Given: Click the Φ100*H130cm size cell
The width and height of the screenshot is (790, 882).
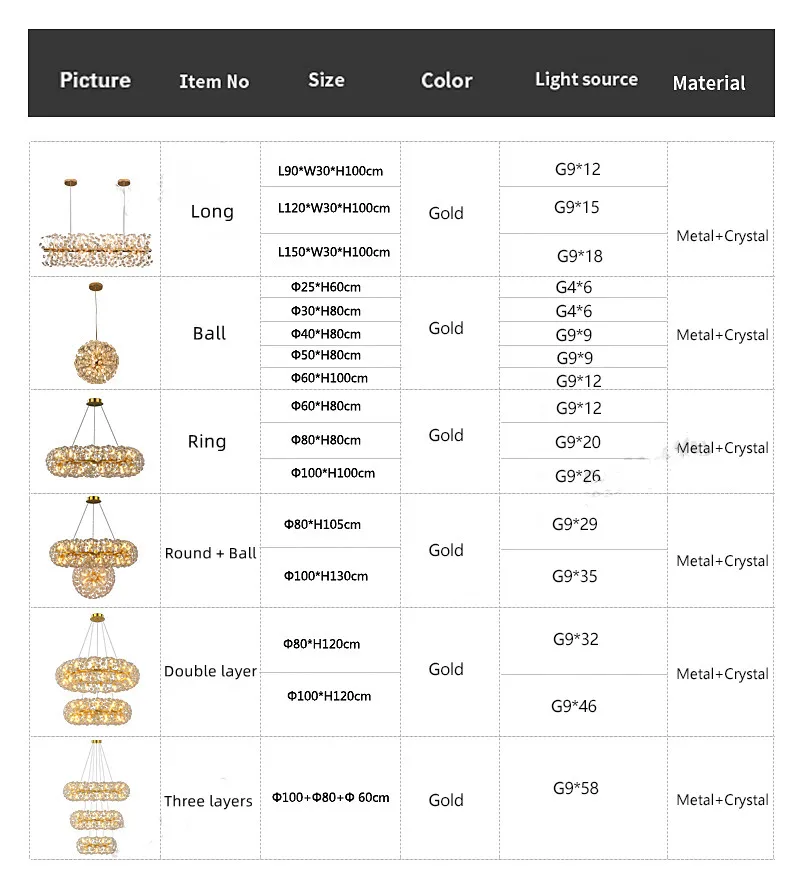Looking at the screenshot, I should (x=327, y=576).
